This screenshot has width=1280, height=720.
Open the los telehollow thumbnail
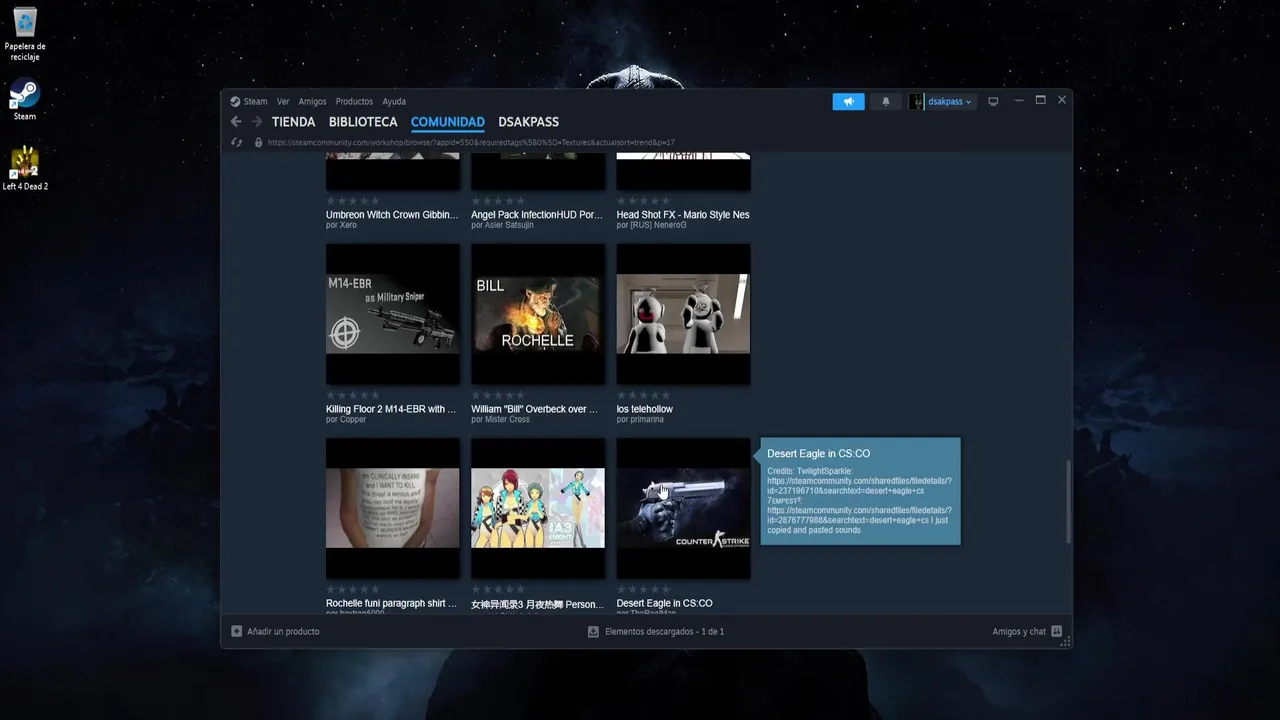(x=683, y=314)
